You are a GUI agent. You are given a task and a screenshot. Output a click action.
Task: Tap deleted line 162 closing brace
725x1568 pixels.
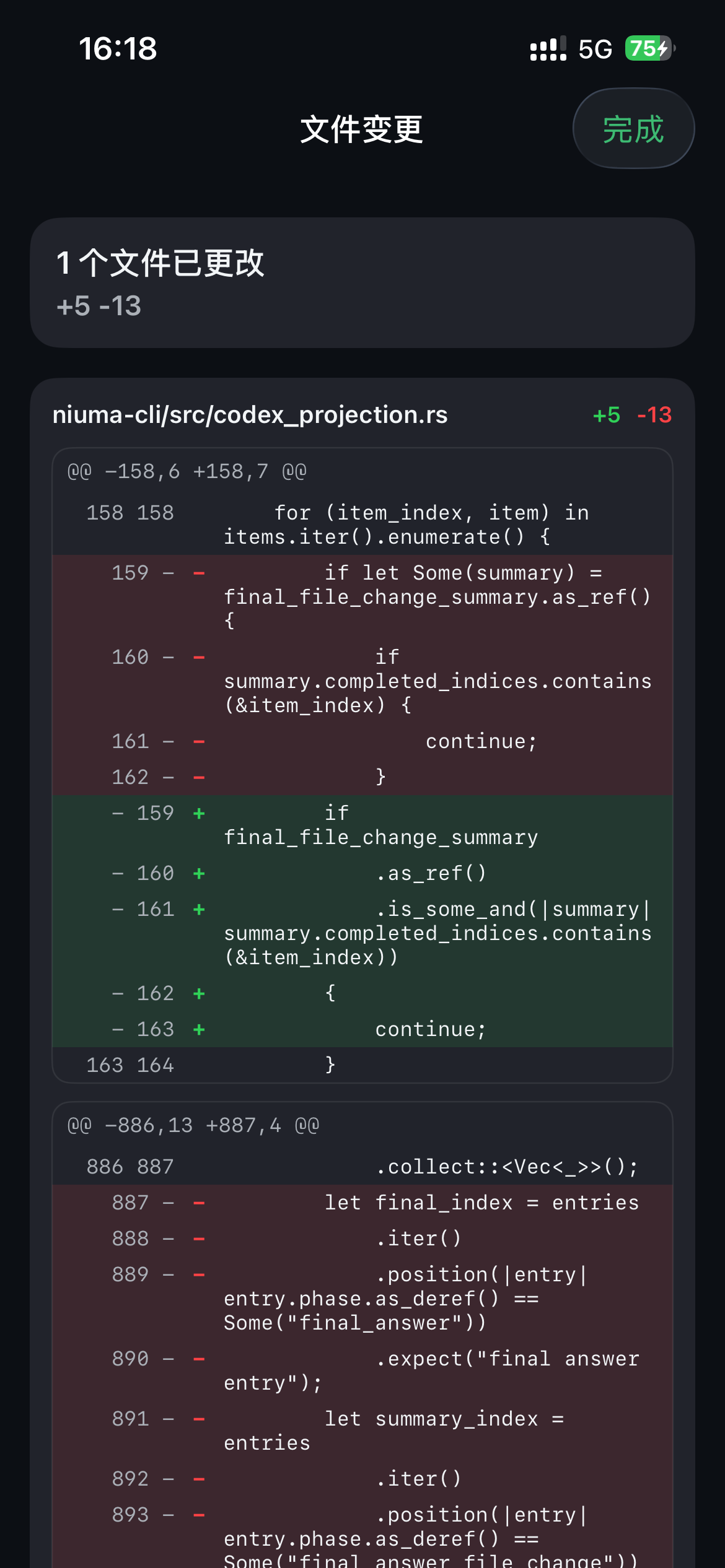pyautogui.click(x=362, y=777)
